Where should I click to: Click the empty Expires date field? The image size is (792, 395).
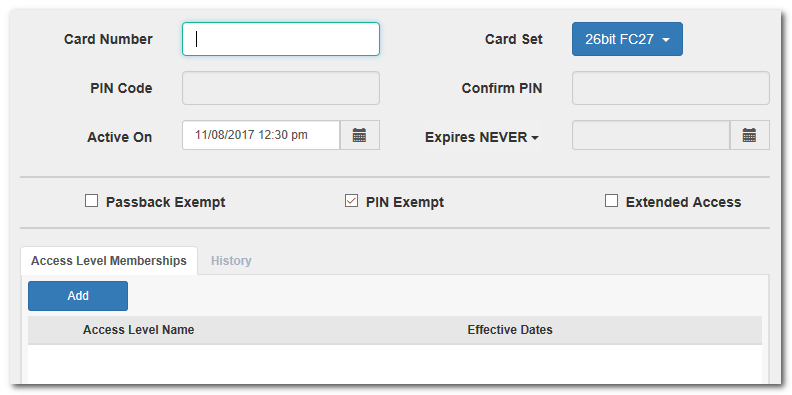tap(651, 135)
